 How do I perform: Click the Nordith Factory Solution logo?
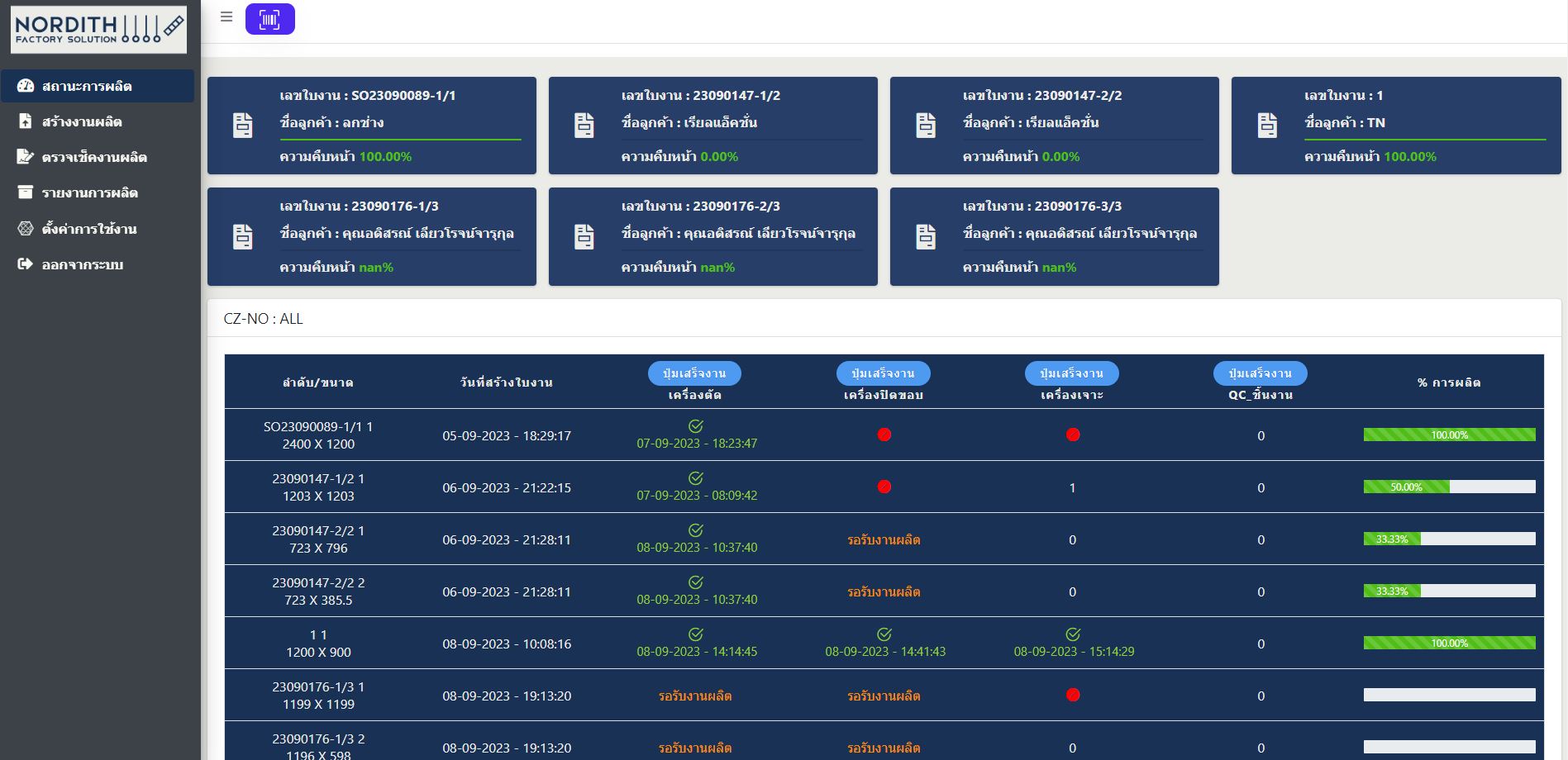[x=98, y=29]
